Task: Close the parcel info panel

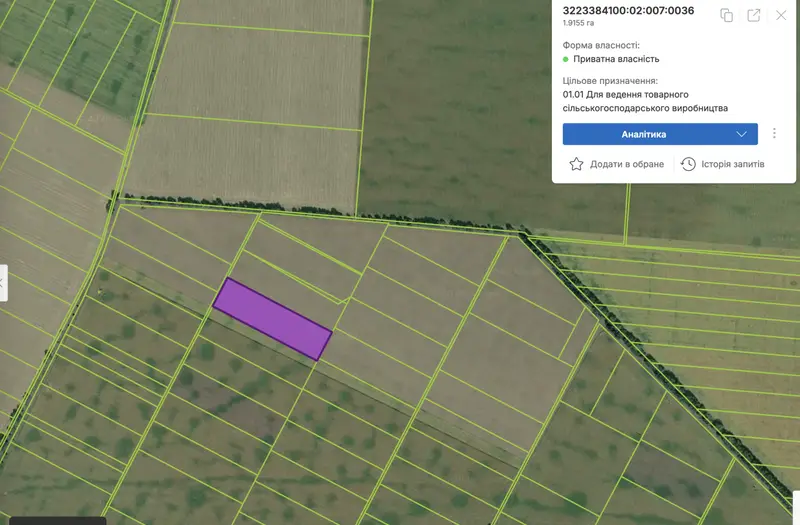Action: [781, 15]
